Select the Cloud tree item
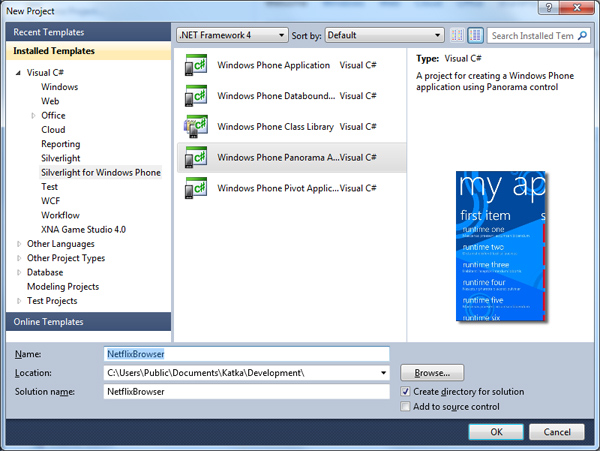The width and height of the screenshot is (600, 451). pyautogui.click(x=53, y=130)
